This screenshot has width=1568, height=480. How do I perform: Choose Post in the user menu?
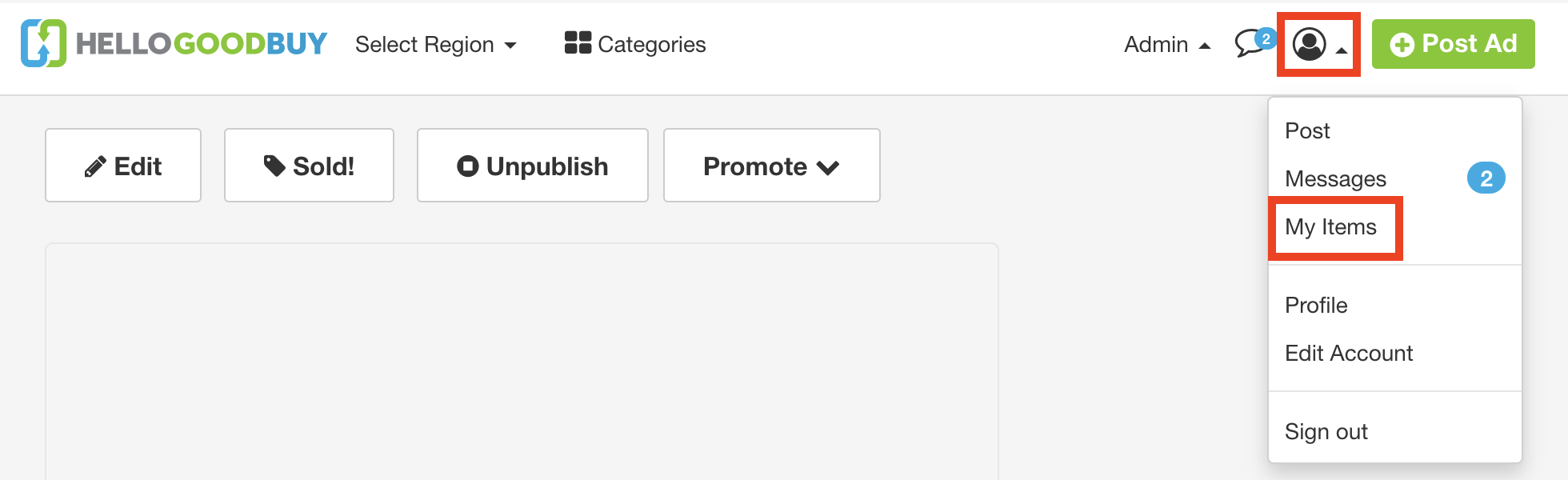click(x=1307, y=131)
